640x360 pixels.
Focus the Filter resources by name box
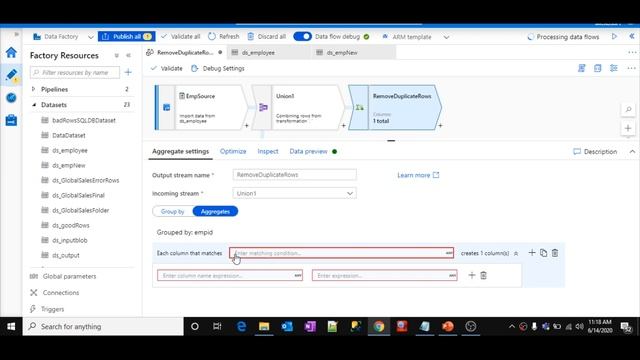[75, 72]
